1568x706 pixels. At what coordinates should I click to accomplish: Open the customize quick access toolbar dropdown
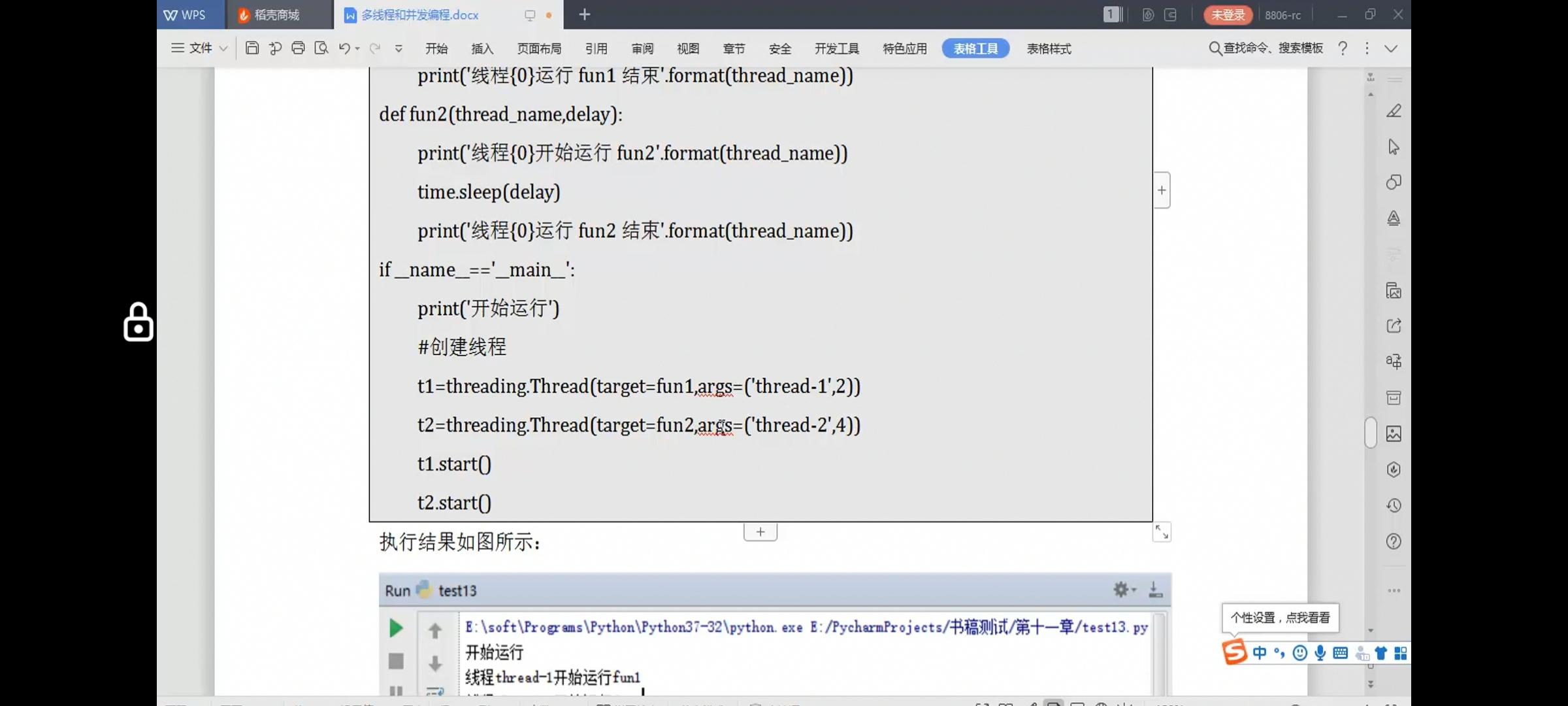pyautogui.click(x=399, y=48)
